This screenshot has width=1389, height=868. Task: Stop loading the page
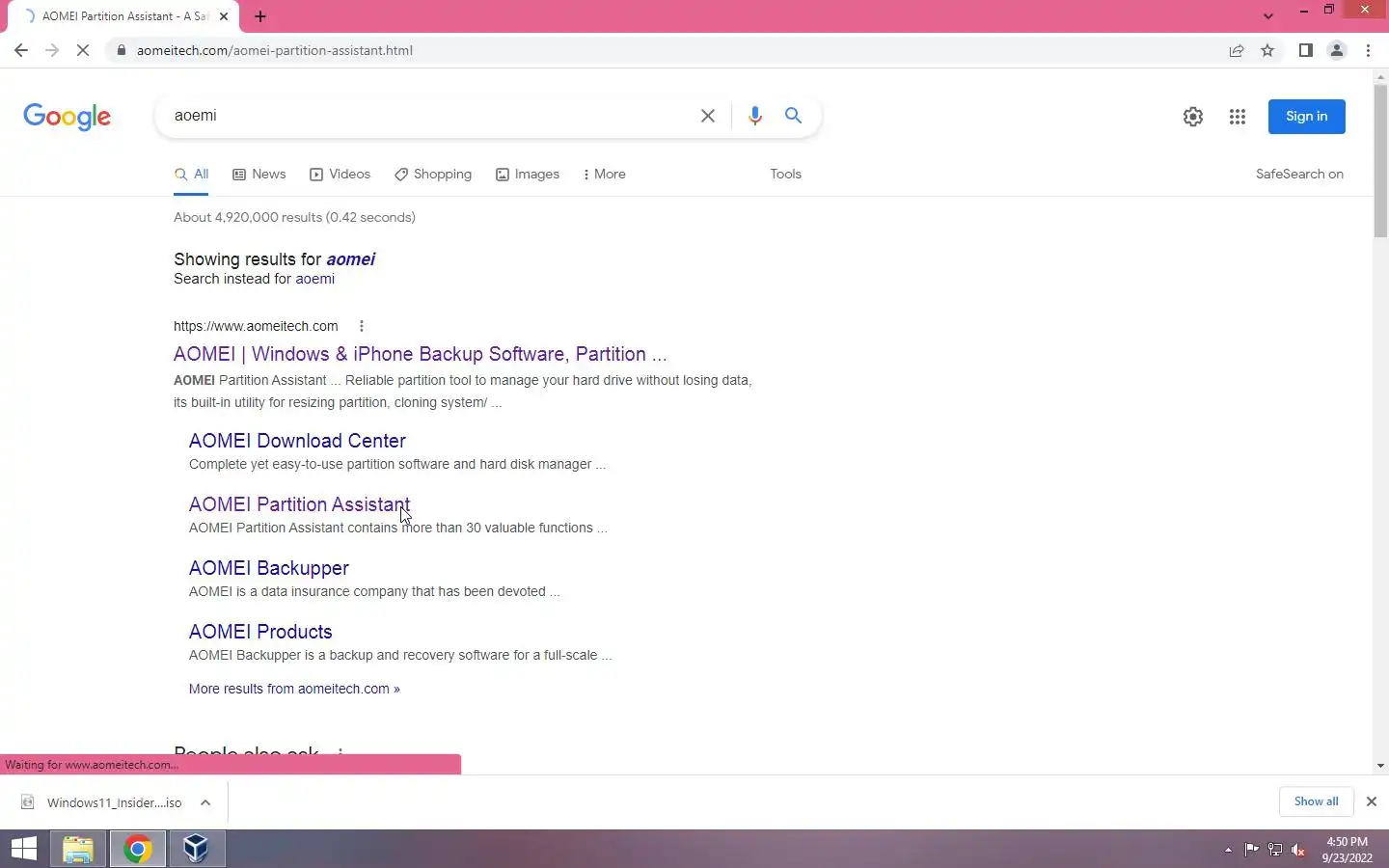(x=83, y=50)
